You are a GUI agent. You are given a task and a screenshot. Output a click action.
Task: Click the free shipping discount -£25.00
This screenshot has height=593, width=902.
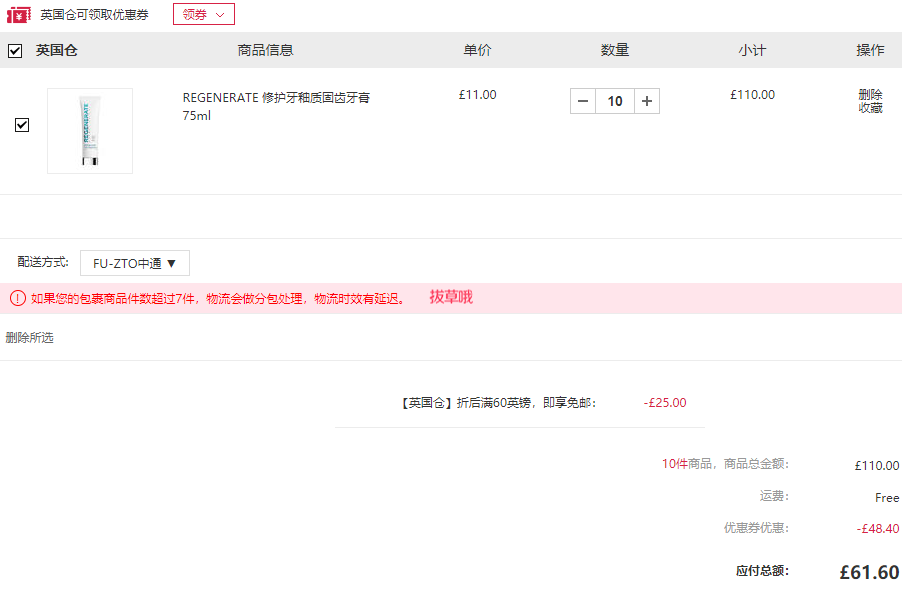point(665,403)
